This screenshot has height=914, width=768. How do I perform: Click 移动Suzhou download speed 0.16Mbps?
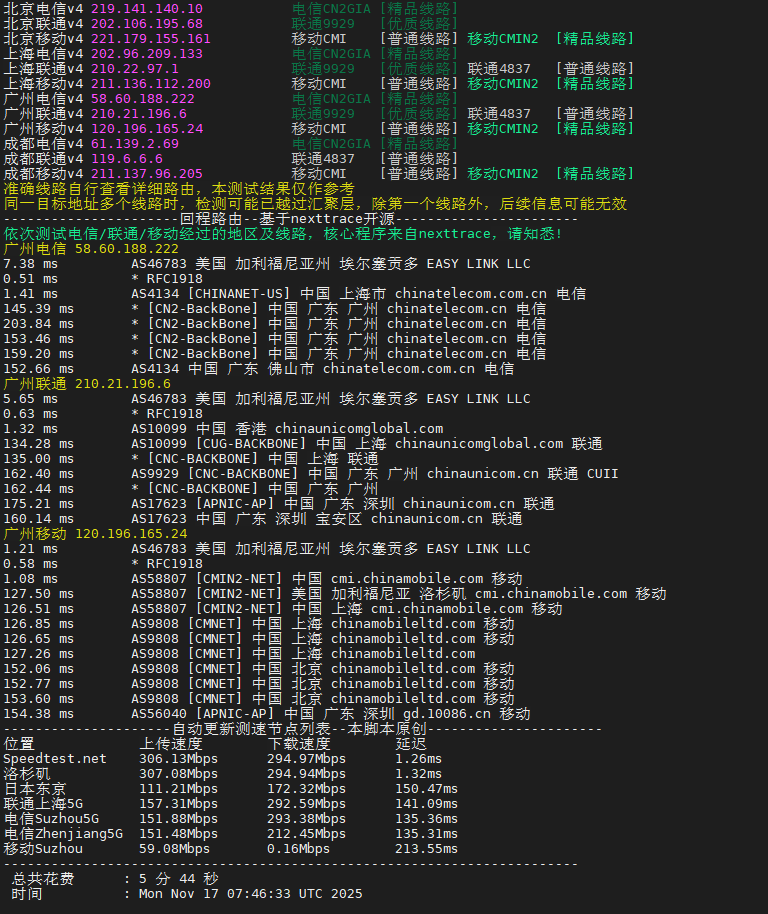pyautogui.click(x=298, y=848)
